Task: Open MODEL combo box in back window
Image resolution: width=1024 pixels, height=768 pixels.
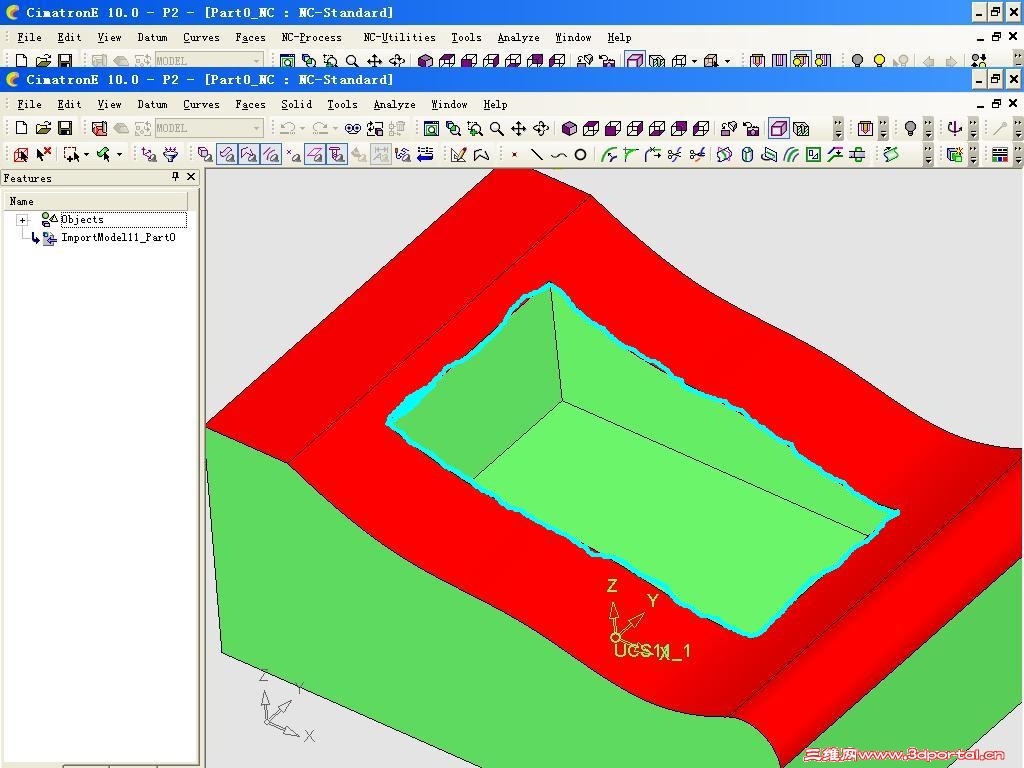Action: 209,60
